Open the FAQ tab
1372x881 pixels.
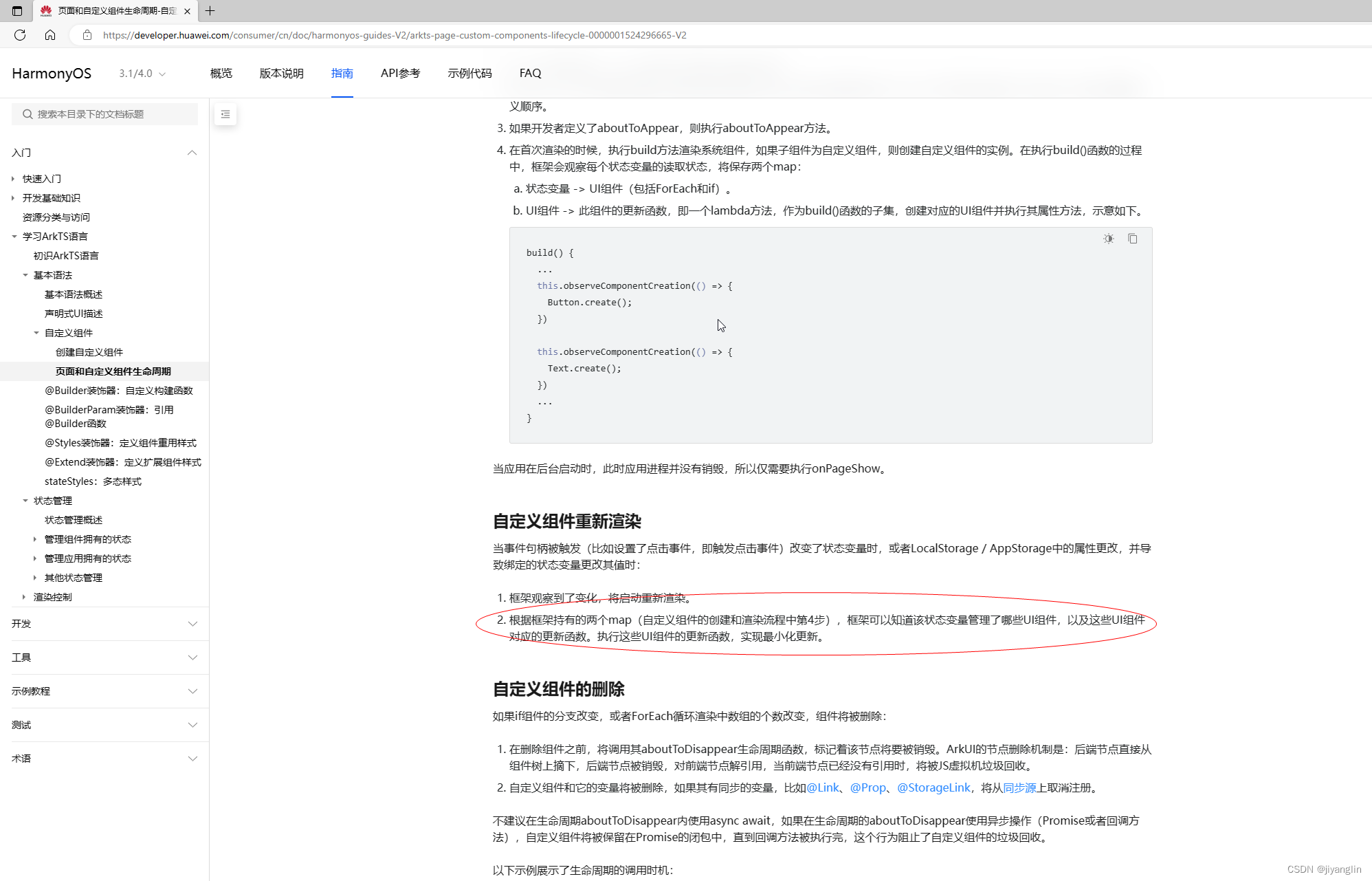point(530,74)
